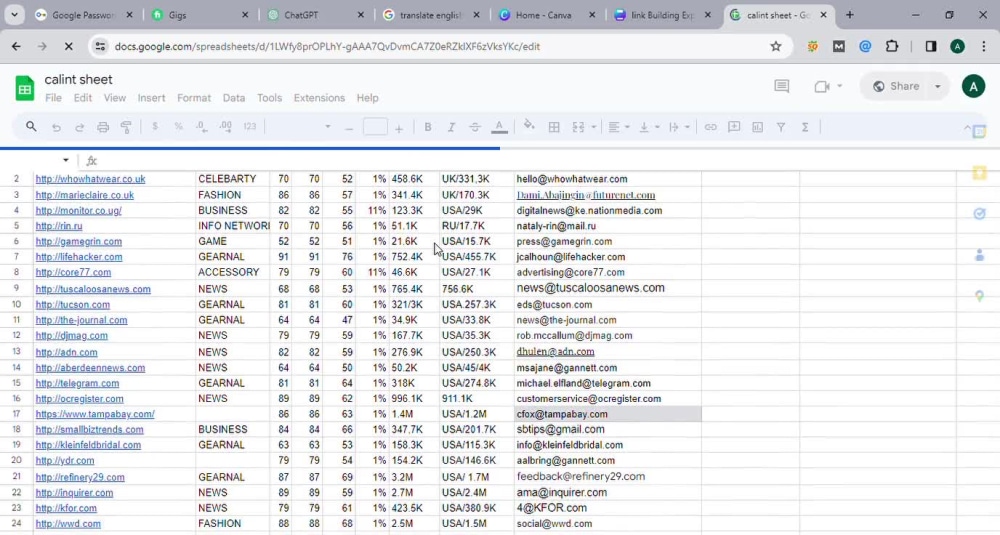Click the Sheets home logo
This screenshot has width=1000, height=535.
click(x=25, y=88)
